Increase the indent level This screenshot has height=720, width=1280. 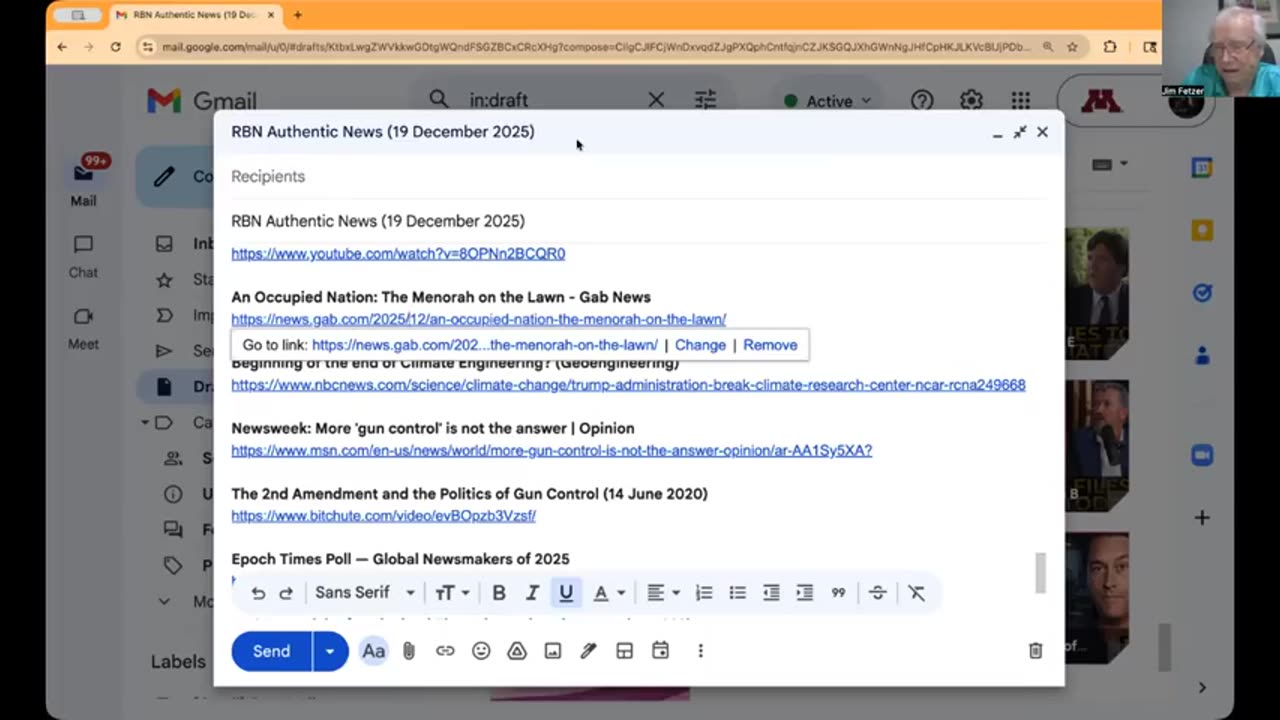point(805,593)
